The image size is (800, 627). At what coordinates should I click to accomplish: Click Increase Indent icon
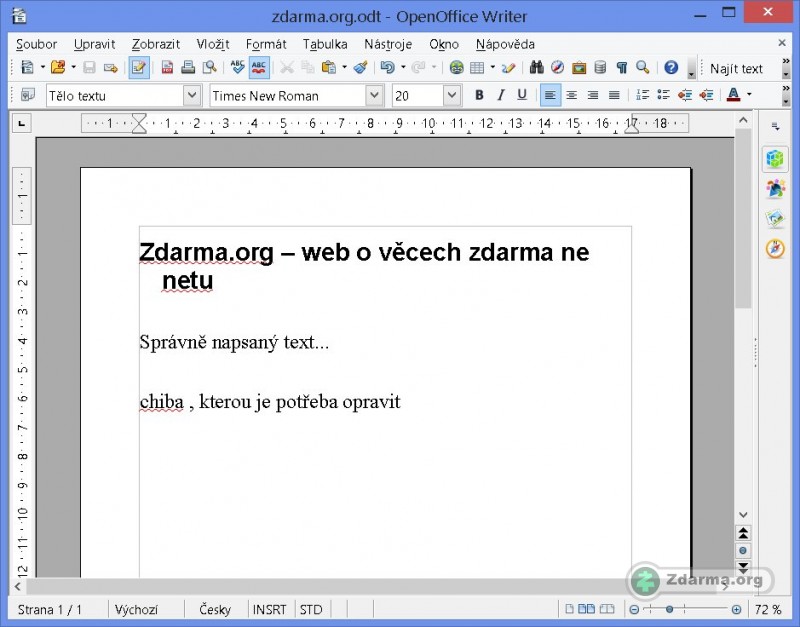click(706, 95)
